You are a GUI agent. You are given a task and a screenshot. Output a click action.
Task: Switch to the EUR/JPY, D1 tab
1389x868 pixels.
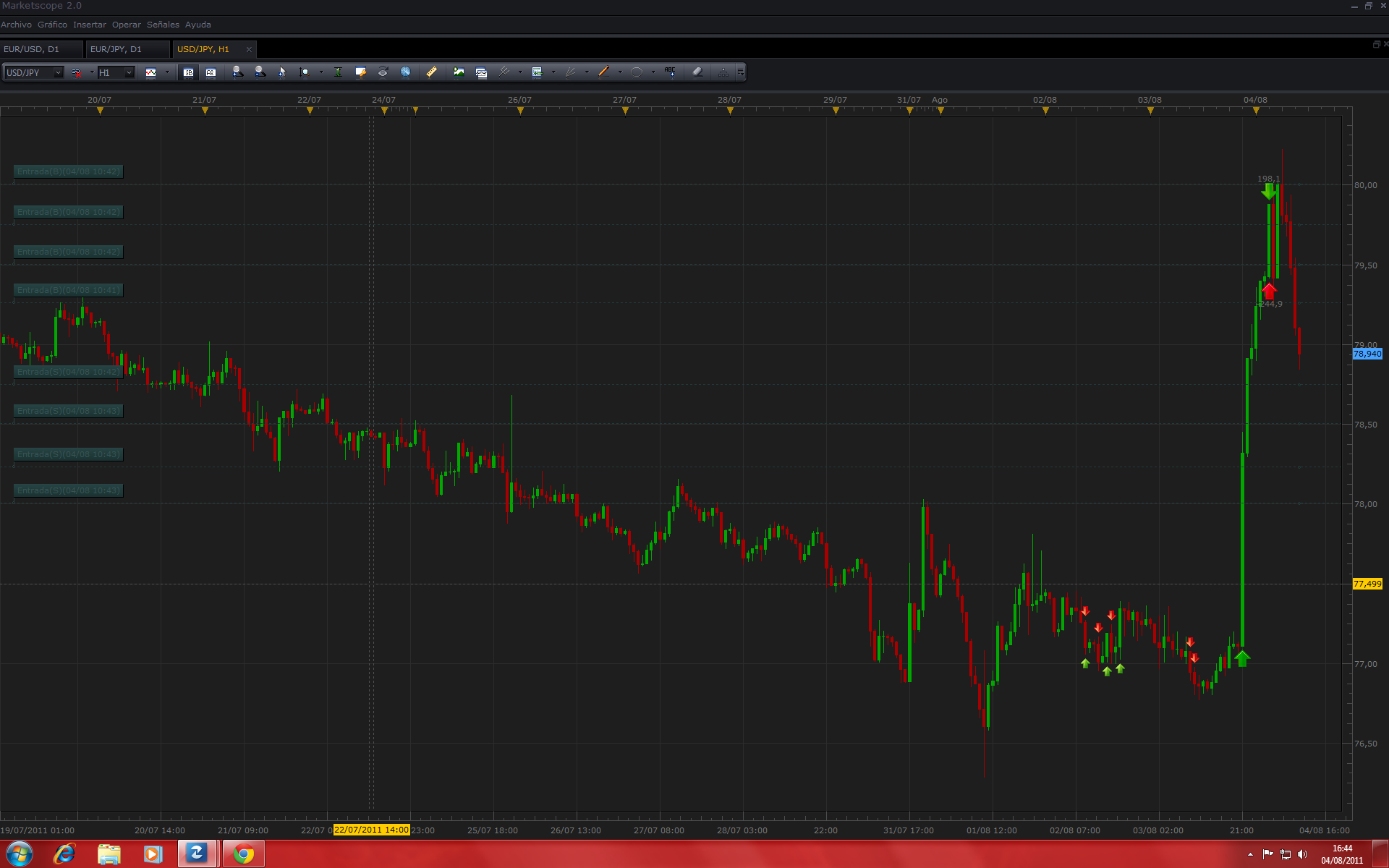116,49
